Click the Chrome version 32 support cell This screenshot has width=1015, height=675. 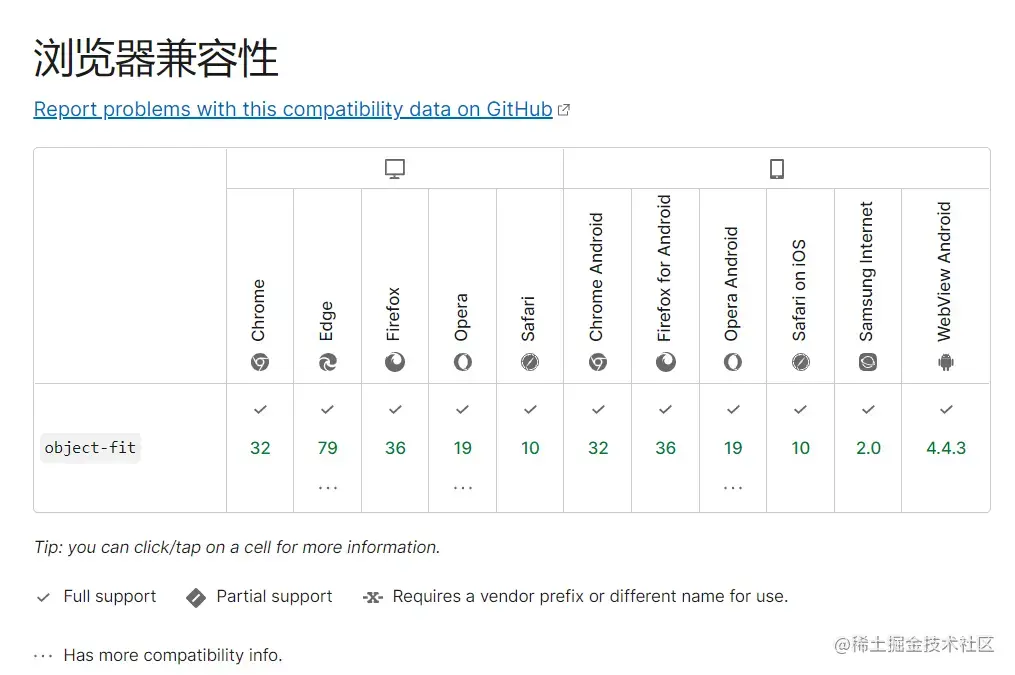[x=260, y=448]
